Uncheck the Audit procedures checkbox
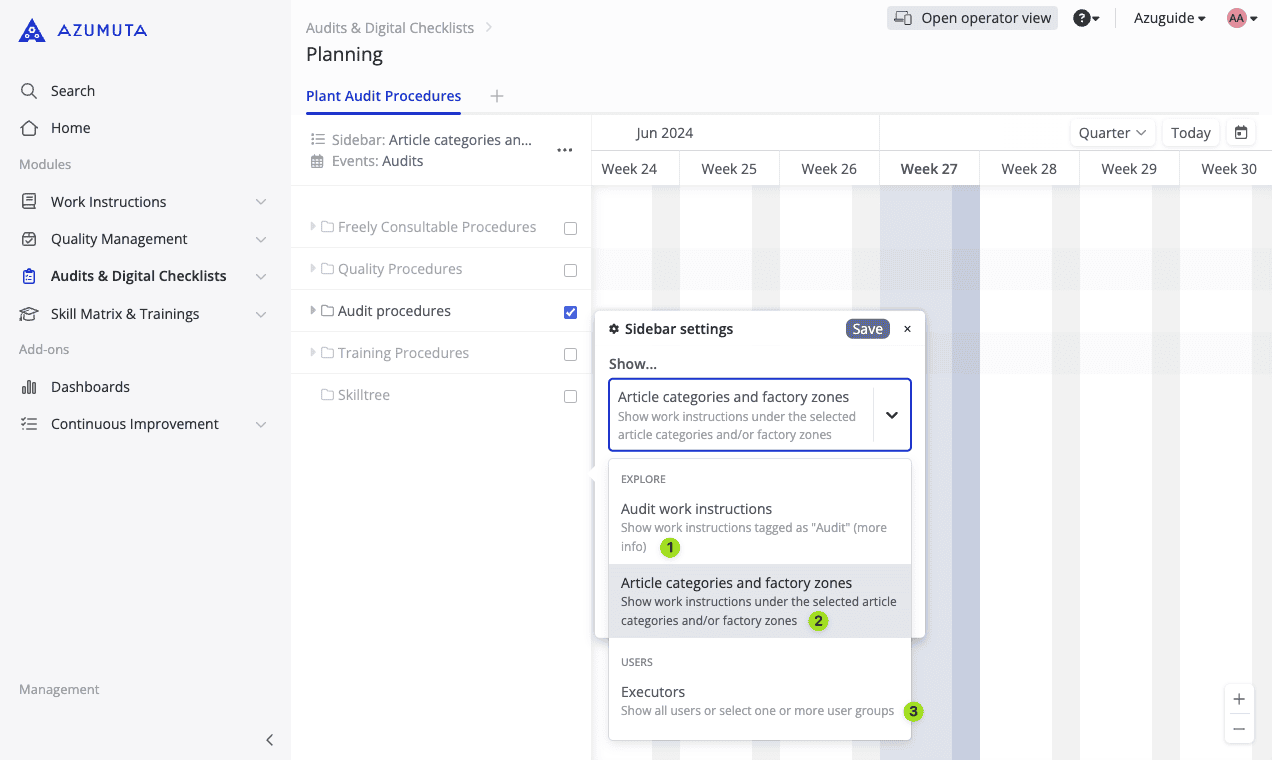 coord(571,312)
